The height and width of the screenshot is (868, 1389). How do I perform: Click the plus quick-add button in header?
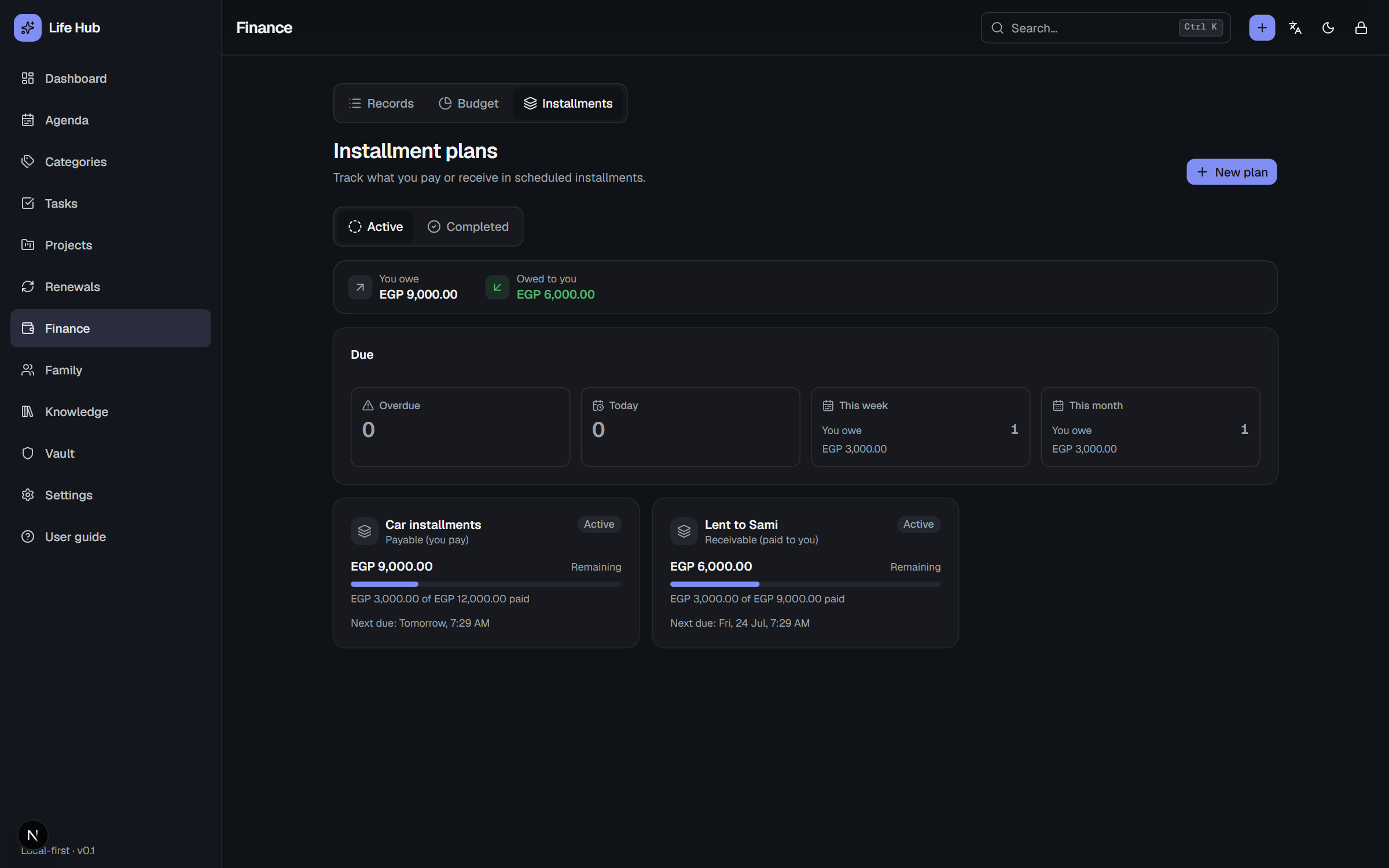point(1262,28)
